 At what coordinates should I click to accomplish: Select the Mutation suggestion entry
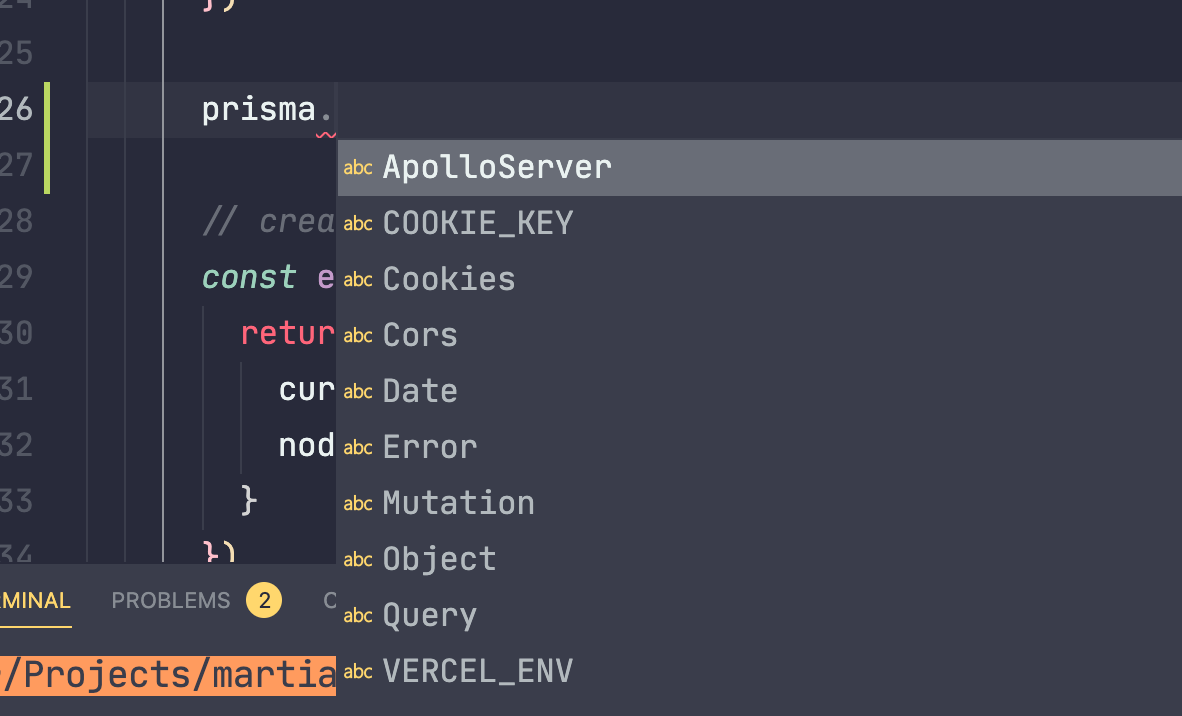click(x=458, y=503)
